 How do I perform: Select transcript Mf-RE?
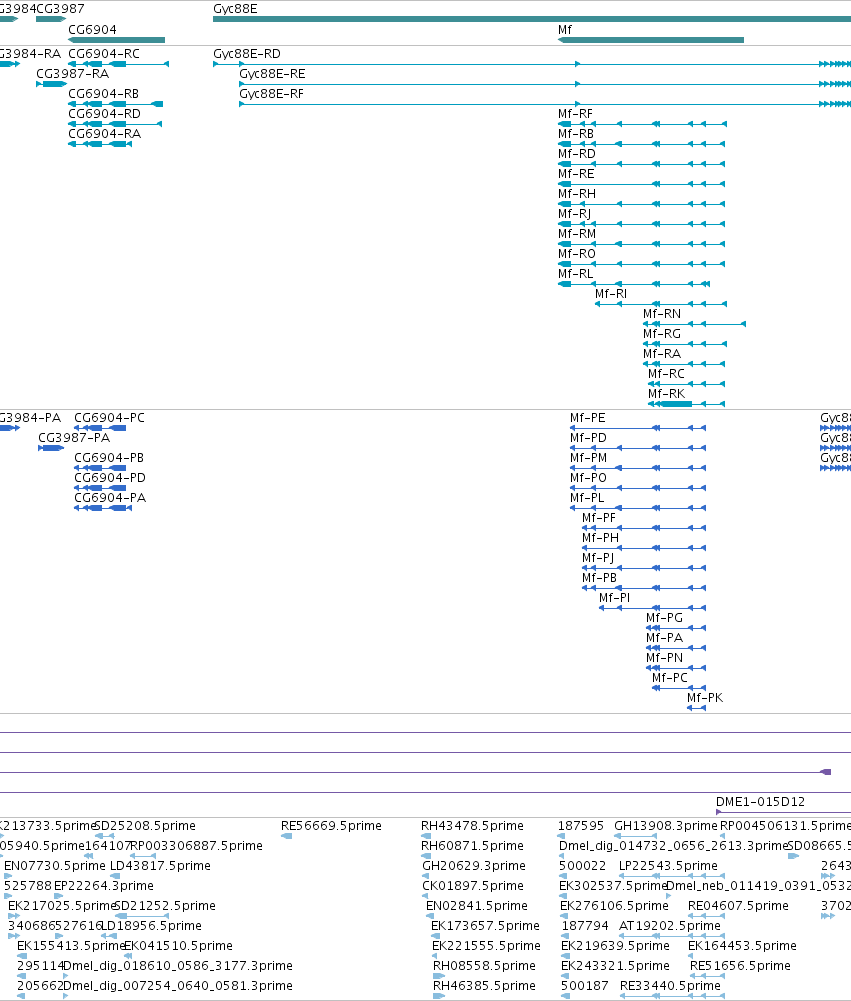click(576, 174)
